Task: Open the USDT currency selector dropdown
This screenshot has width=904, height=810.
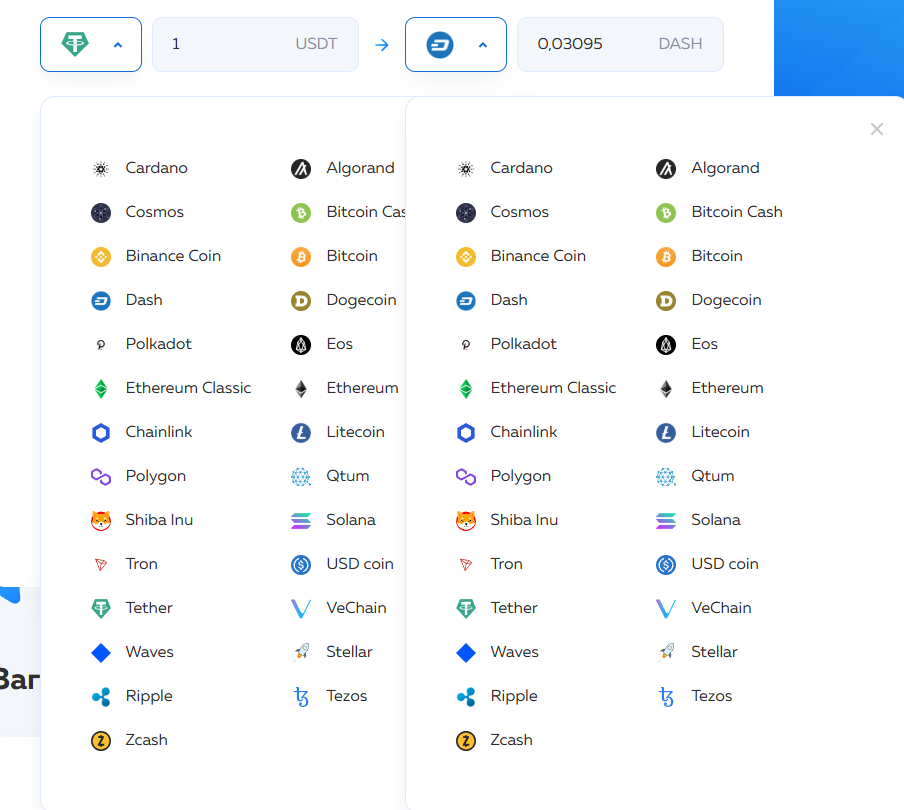Action: [91, 44]
